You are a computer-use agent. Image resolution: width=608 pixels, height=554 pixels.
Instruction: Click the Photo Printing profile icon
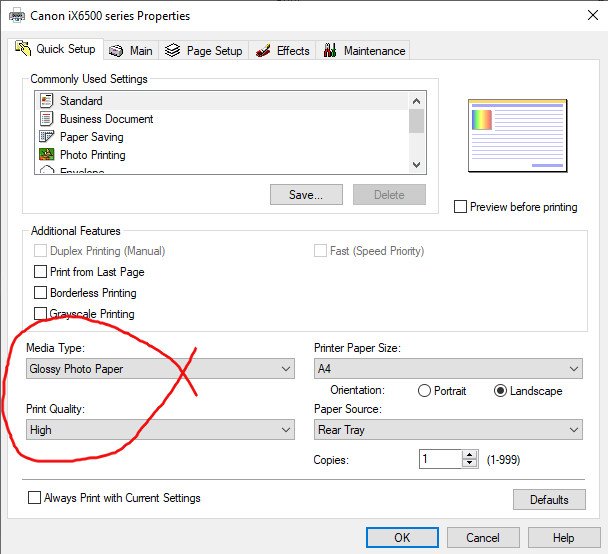[x=47, y=154]
